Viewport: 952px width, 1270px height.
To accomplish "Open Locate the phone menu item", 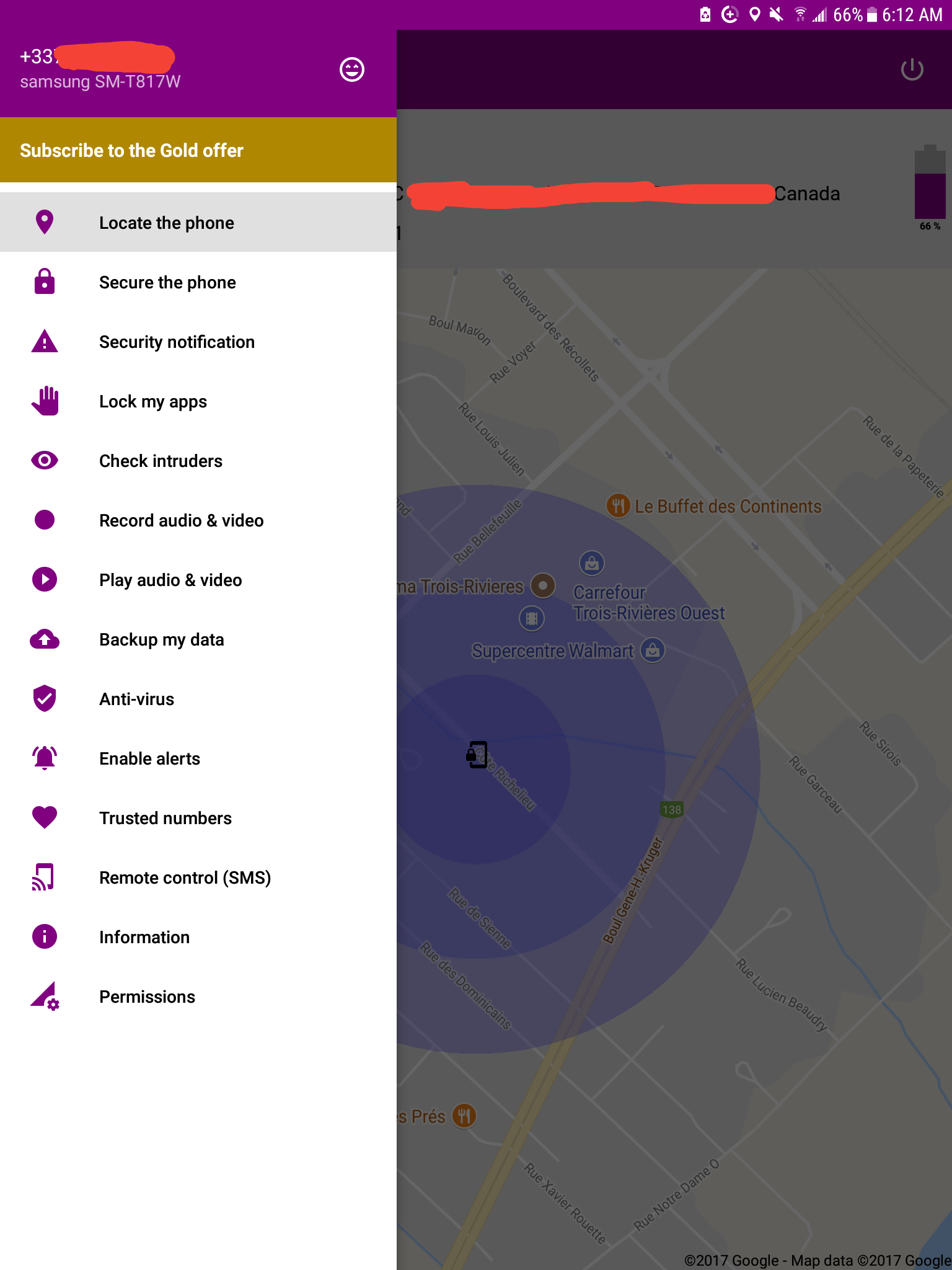I will tap(198, 222).
